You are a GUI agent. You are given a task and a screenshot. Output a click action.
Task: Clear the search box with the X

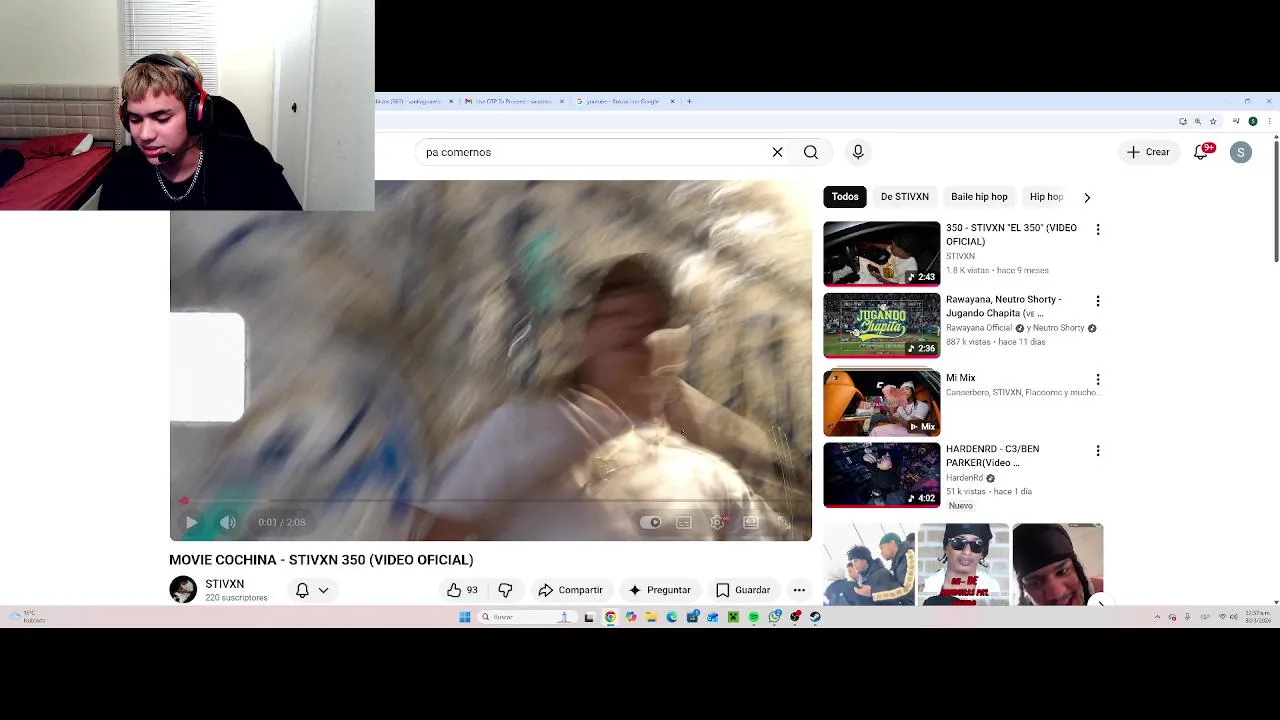tap(777, 152)
